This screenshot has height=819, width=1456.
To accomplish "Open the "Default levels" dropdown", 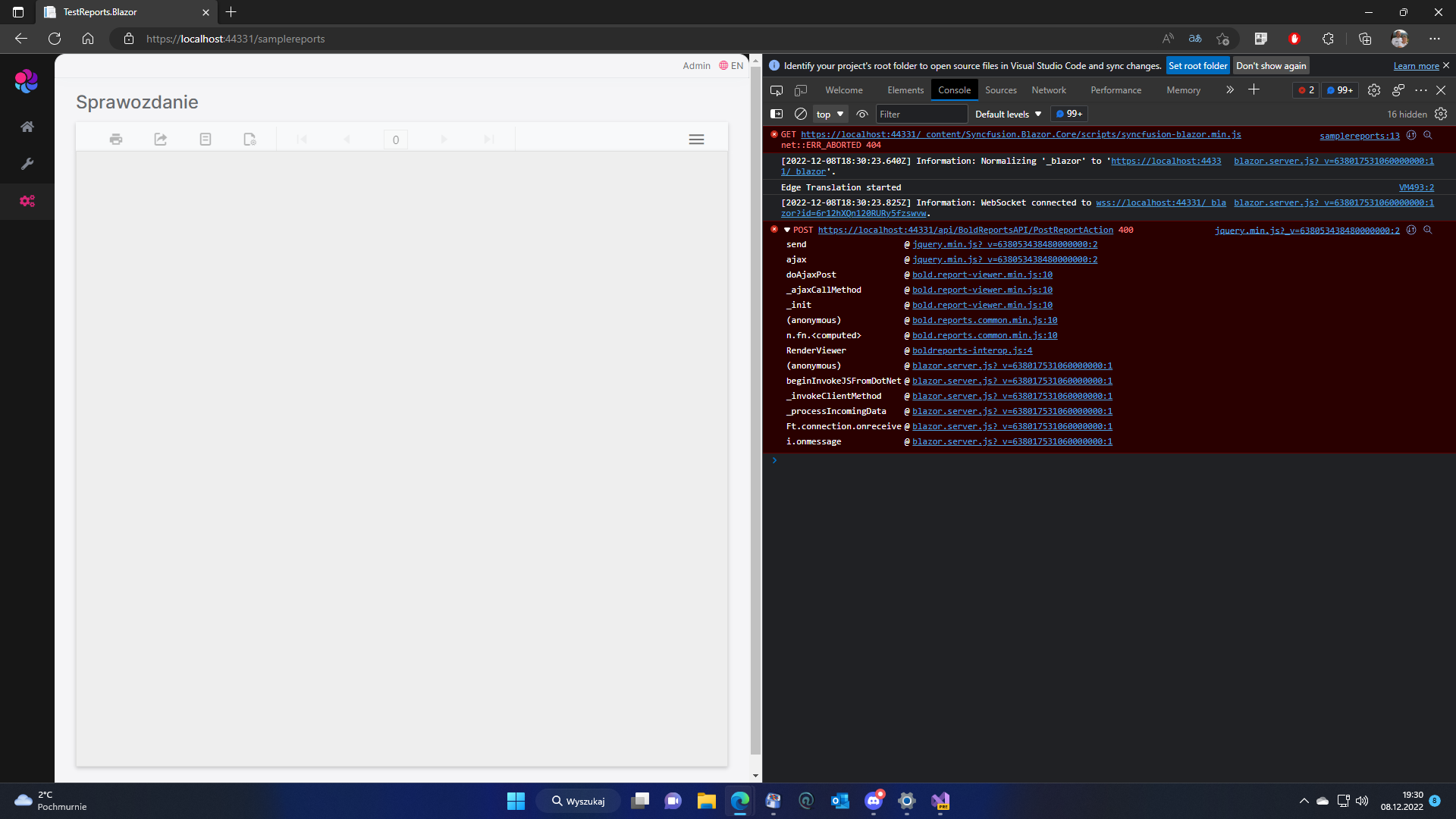I will 1006,114.
